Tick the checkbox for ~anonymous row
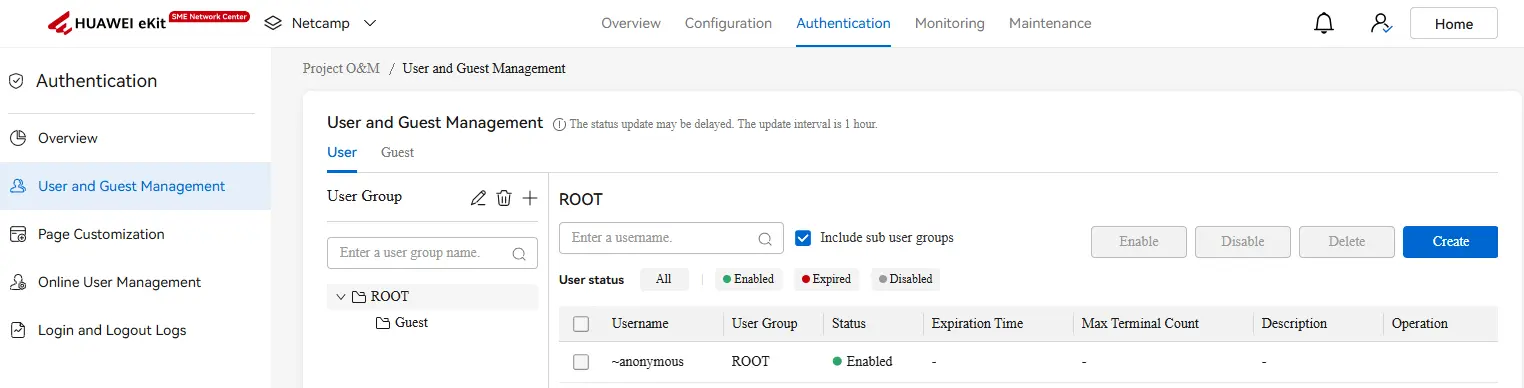This screenshot has height=388, width=1524. (x=581, y=362)
